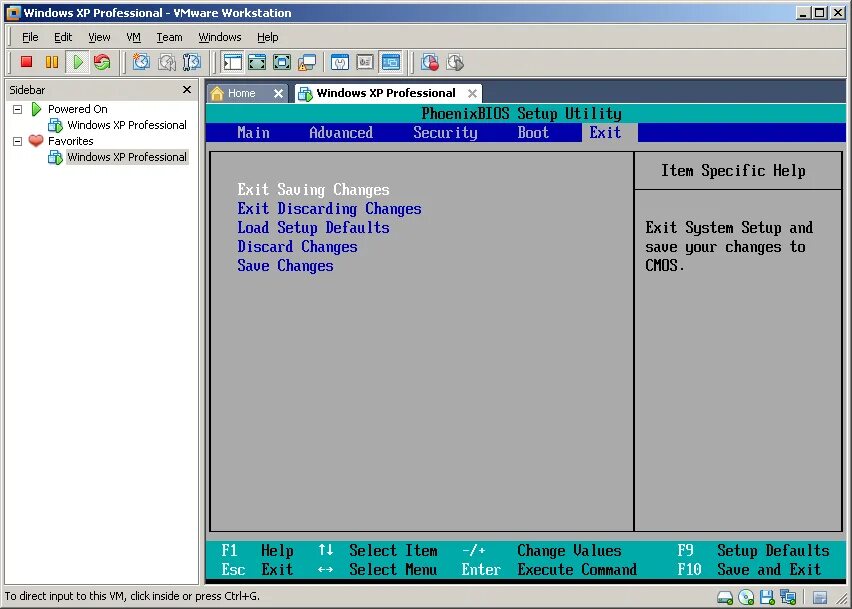The height and width of the screenshot is (609, 852).
Task: Click the Reset virtual machine icon
Action: 102,62
